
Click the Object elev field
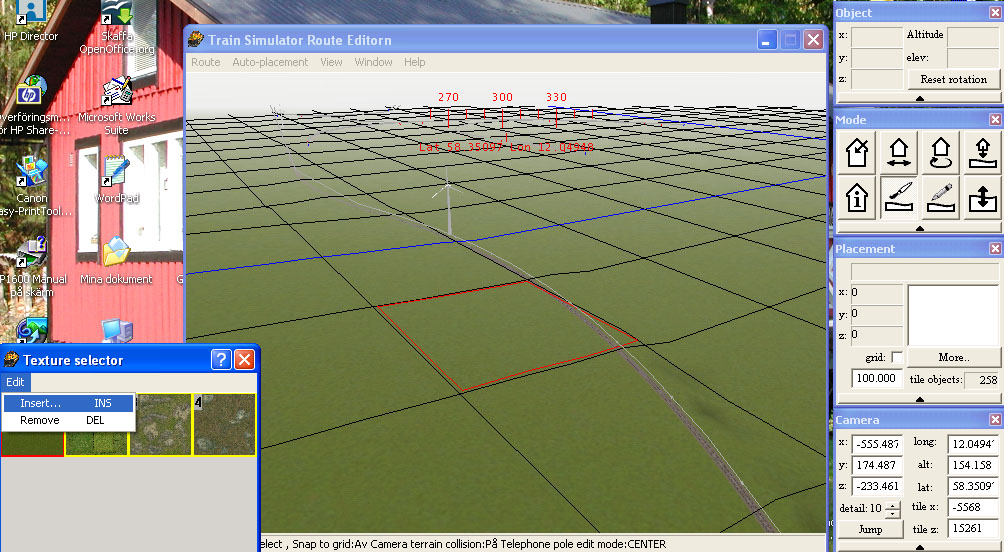[x=973, y=58]
